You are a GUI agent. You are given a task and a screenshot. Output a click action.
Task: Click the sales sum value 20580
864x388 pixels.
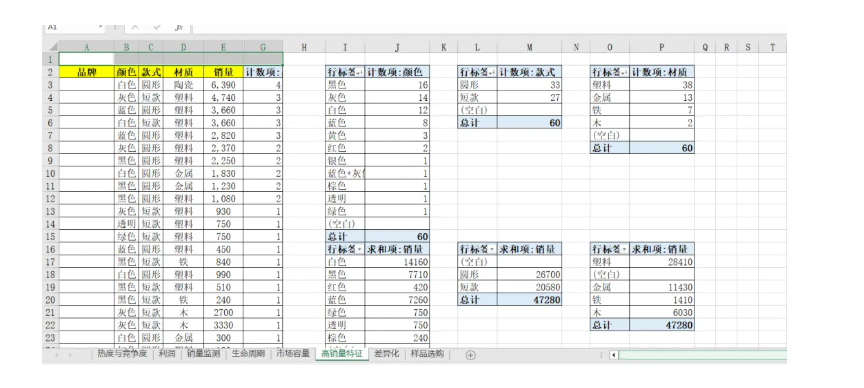pyautogui.click(x=530, y=288)
